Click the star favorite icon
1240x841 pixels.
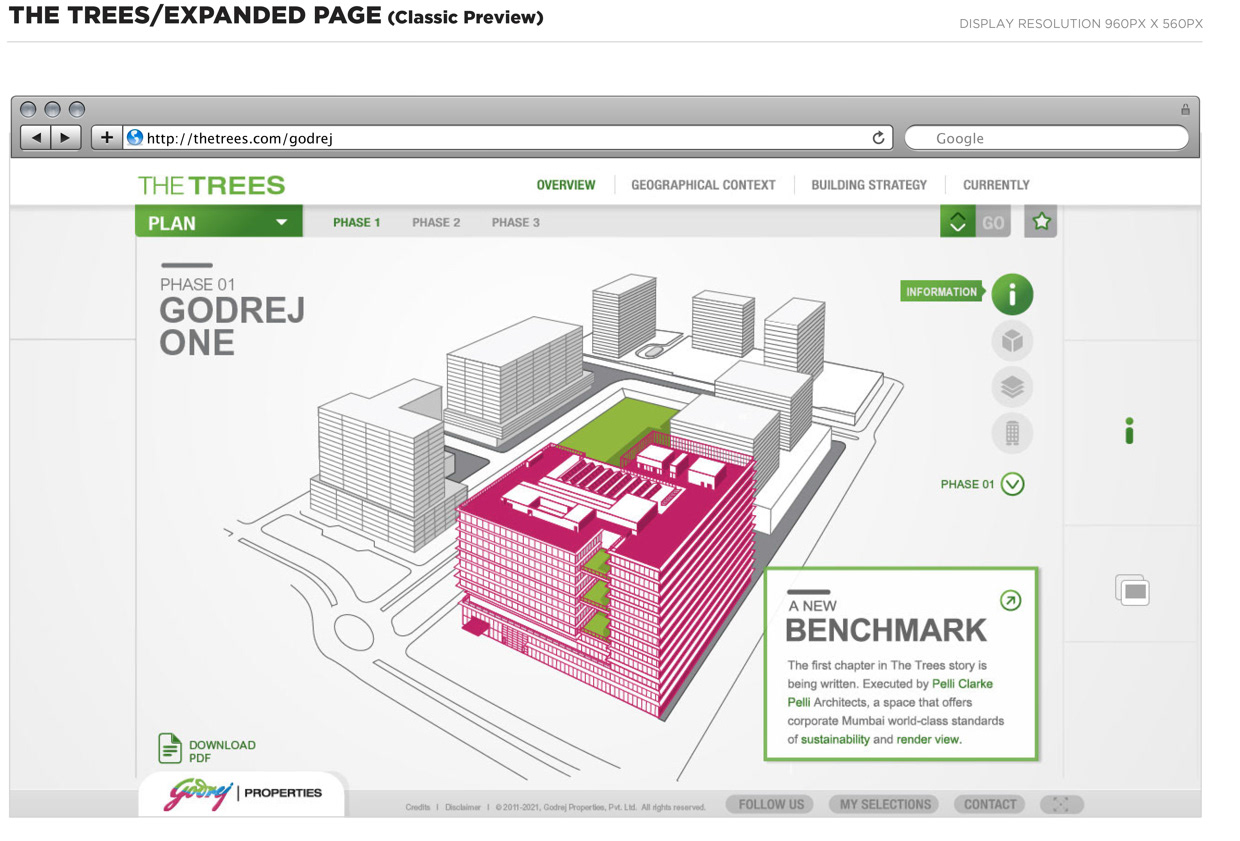coord(1041,221)
